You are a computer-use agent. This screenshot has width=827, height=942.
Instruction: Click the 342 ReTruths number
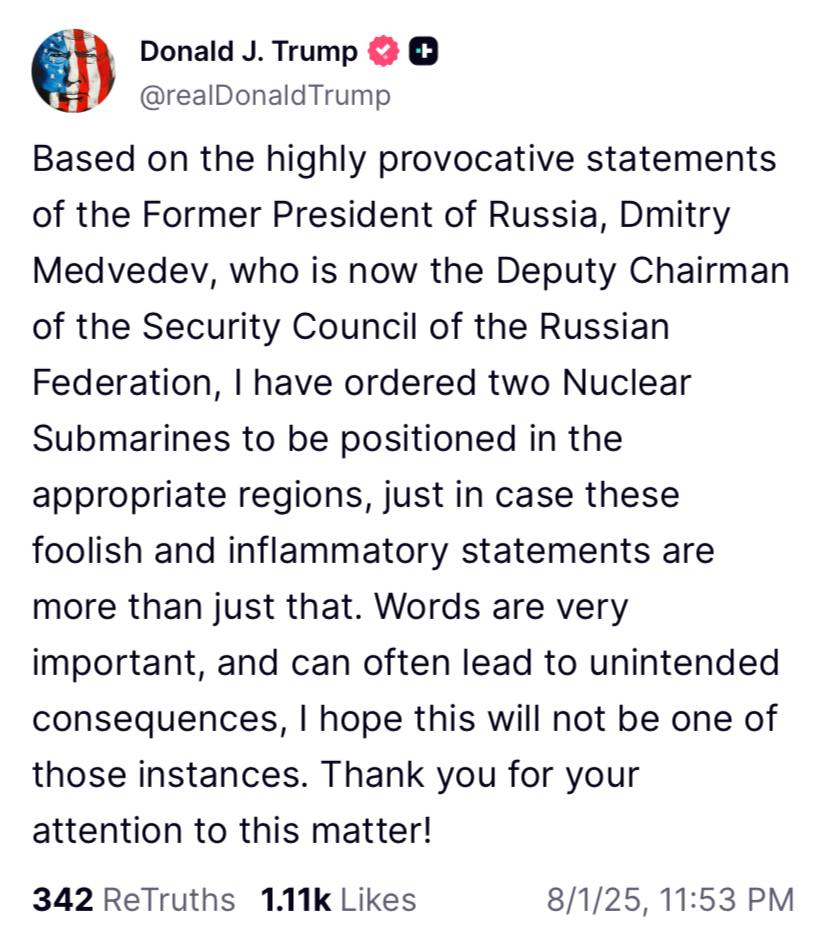pos(63,899)
